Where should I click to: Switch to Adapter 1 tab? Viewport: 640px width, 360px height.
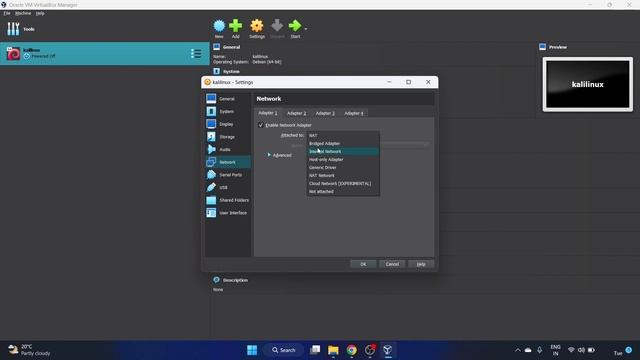coord(268,113)
